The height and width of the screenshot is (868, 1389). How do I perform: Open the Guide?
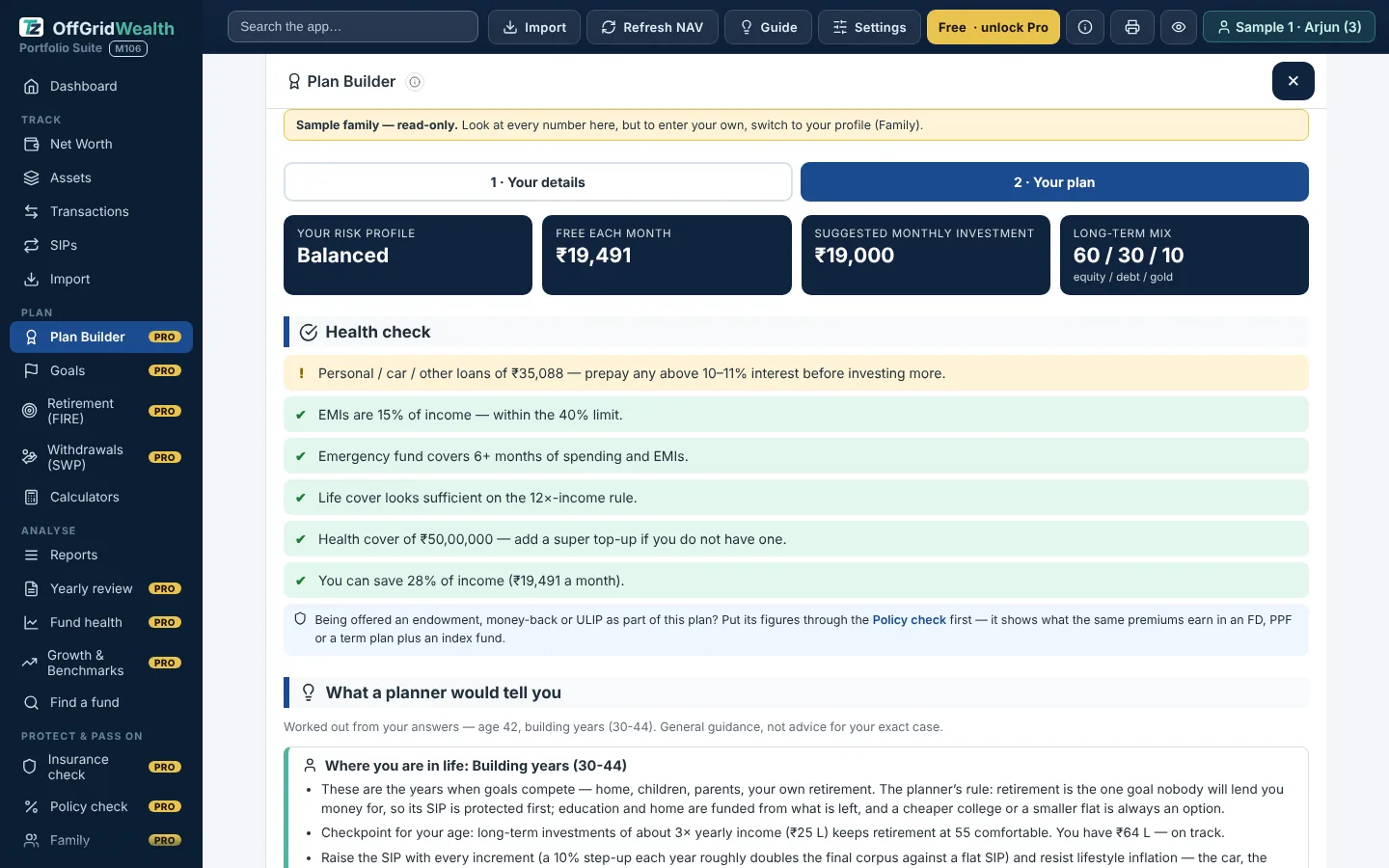coord(768,27)
